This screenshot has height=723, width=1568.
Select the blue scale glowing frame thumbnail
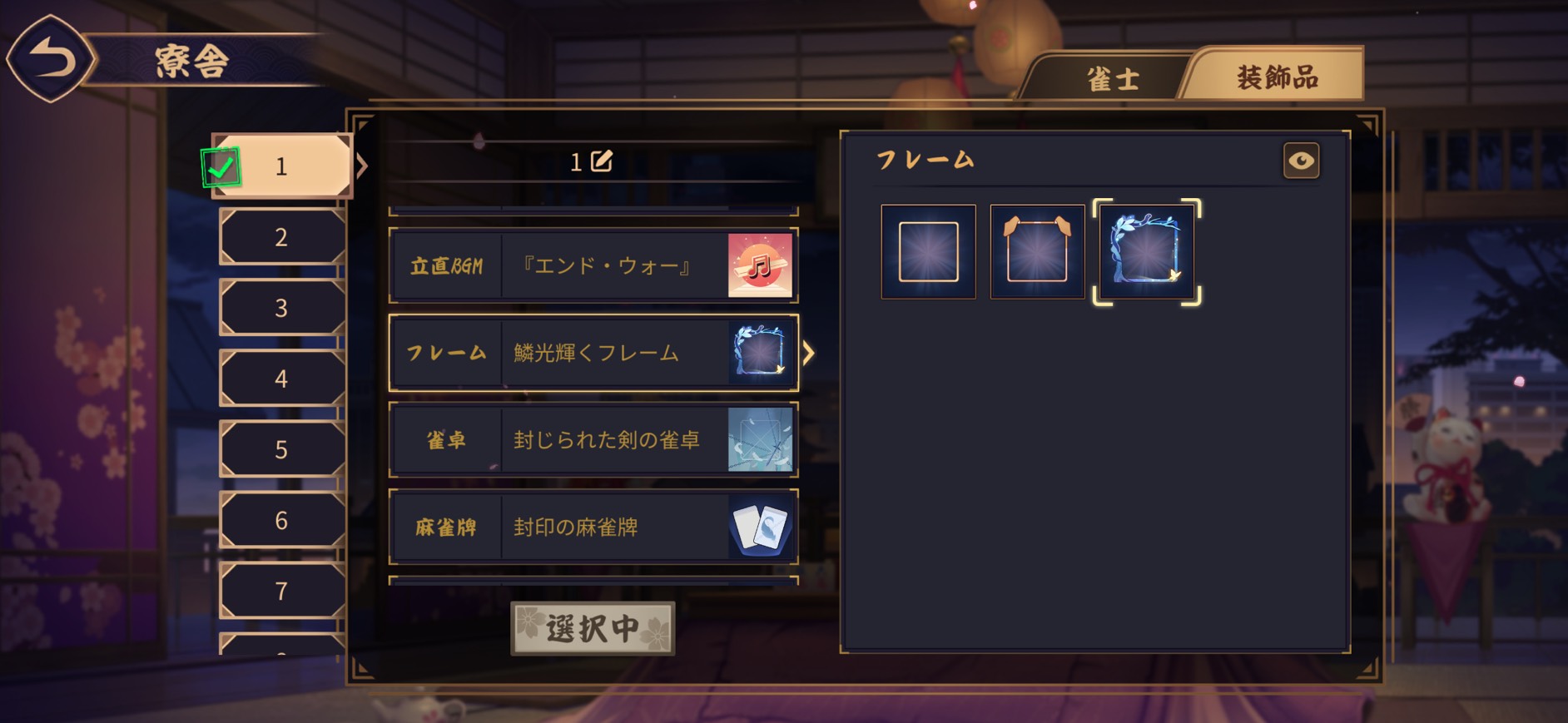click(1146, 251)
